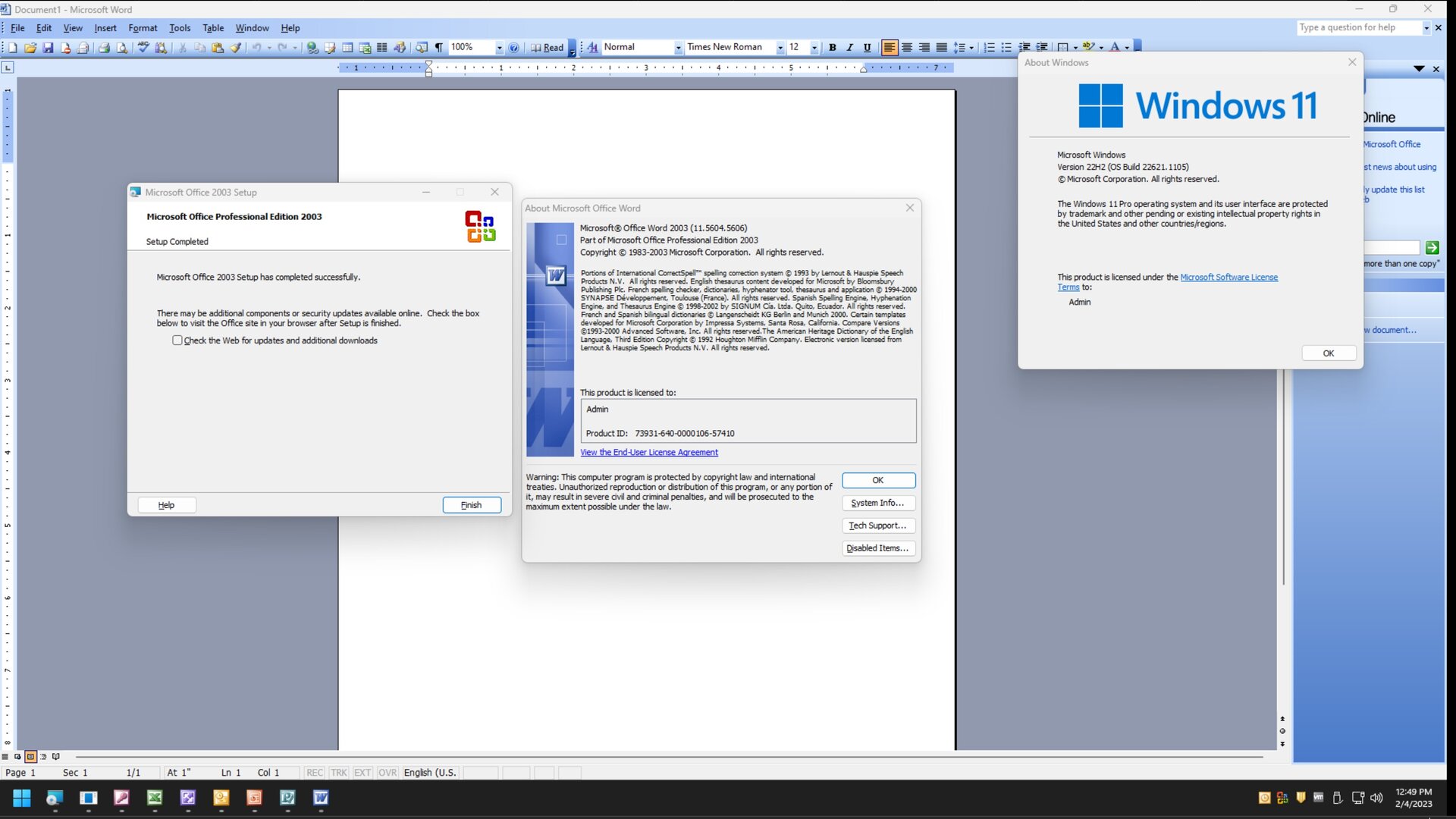Viewport: 1456px width, 819px height.
Task: Open Microsoft Office Word Help icon
Action: pyautogui.click(x=514, y=48)
